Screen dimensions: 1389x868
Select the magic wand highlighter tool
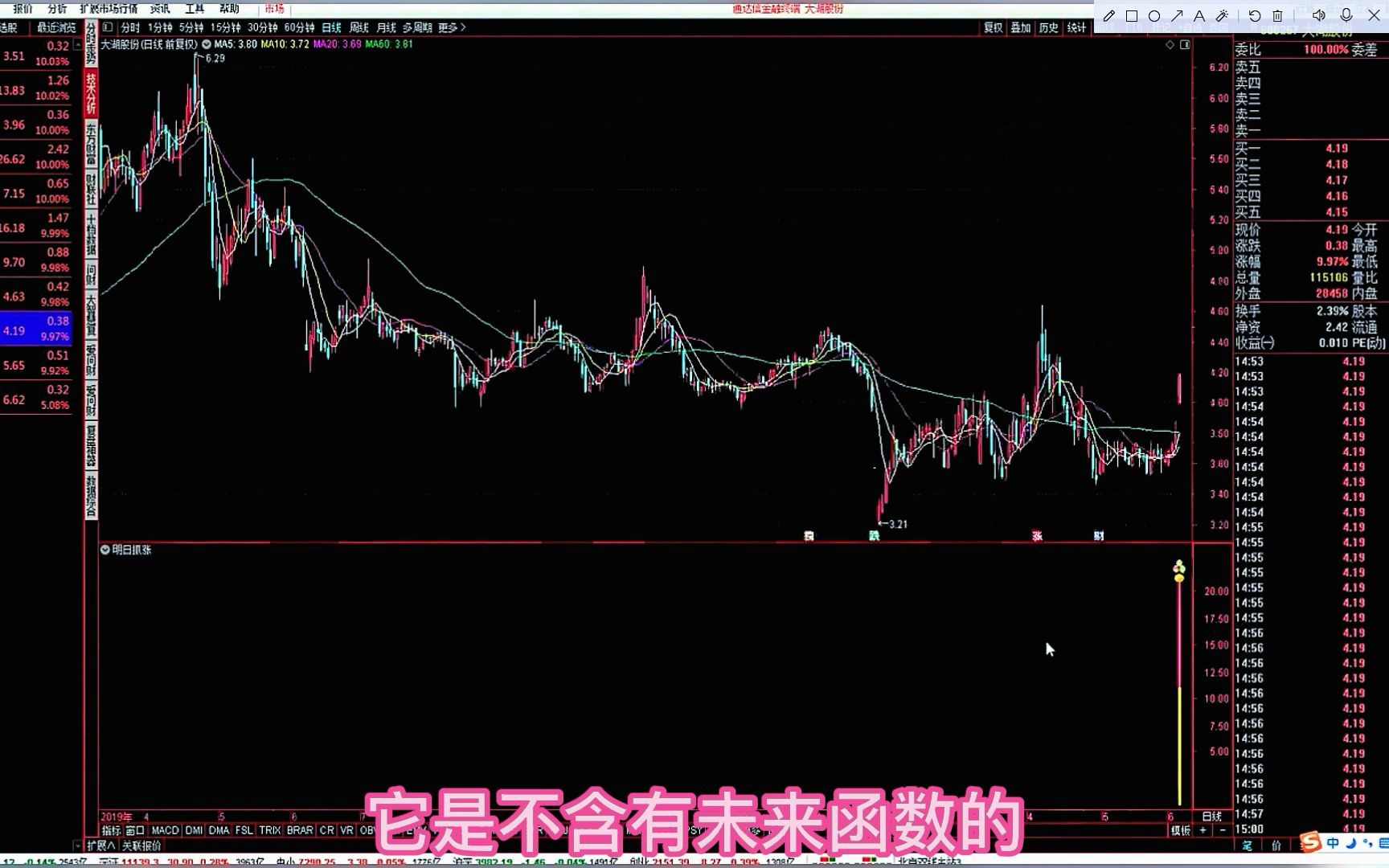coord(1222,16)
